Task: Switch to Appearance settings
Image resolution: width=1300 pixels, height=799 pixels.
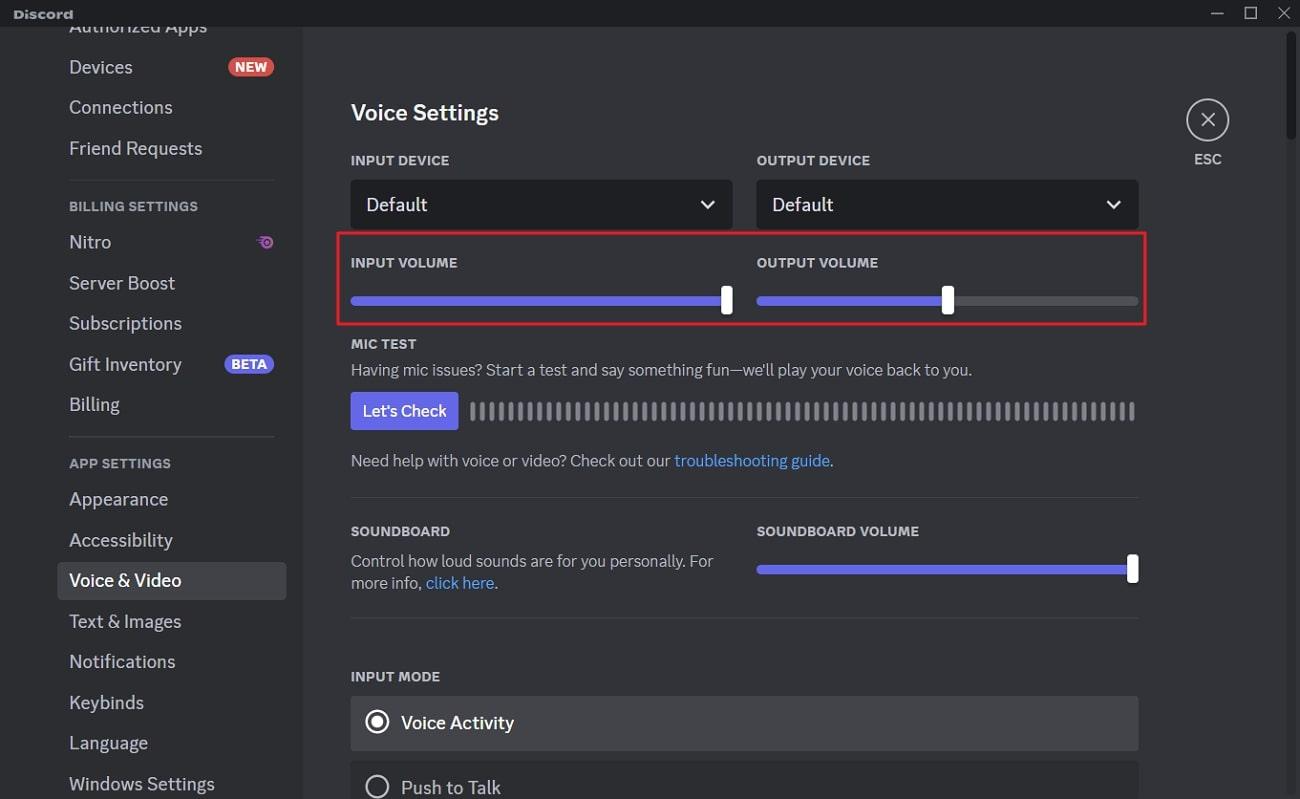Action: [118, 499]
